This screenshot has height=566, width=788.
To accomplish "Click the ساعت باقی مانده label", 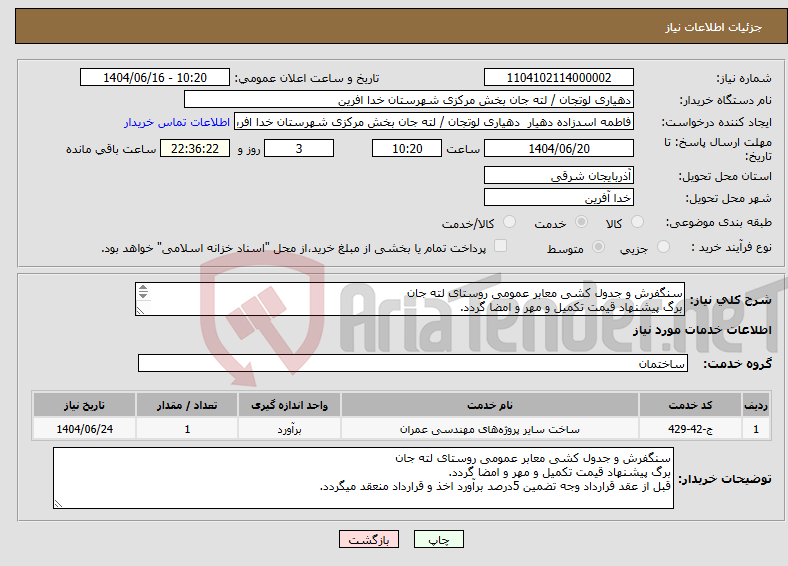I will pyautogui.click(x=111, y=149).
